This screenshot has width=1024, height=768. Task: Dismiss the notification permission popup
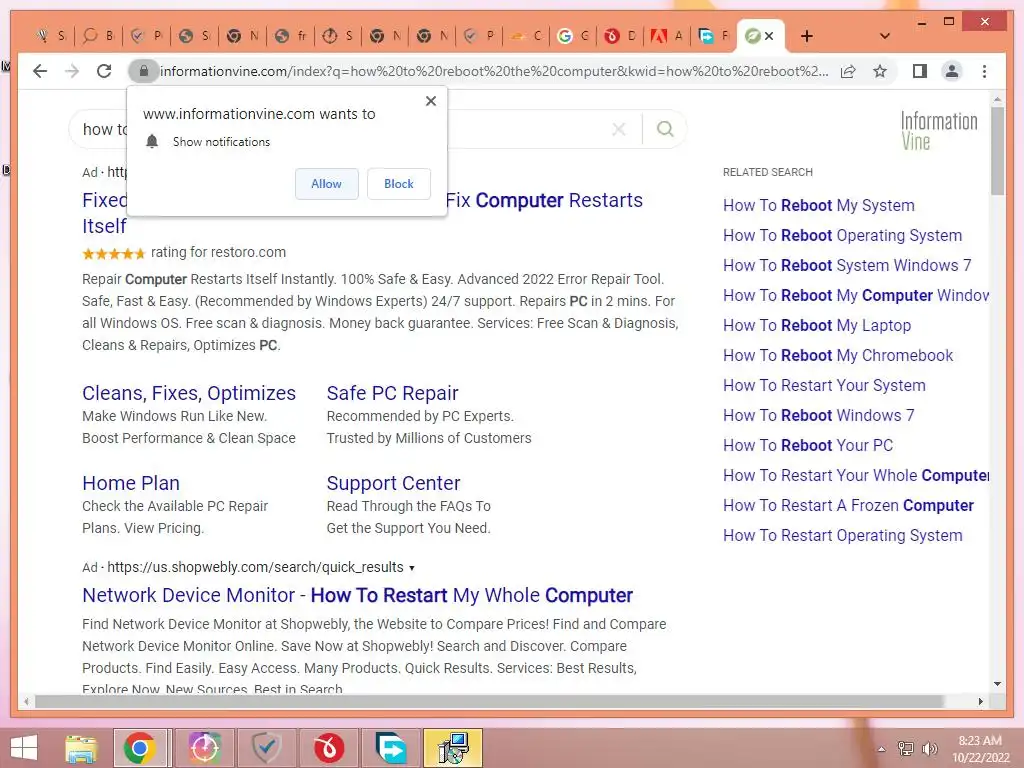point(430,101)
